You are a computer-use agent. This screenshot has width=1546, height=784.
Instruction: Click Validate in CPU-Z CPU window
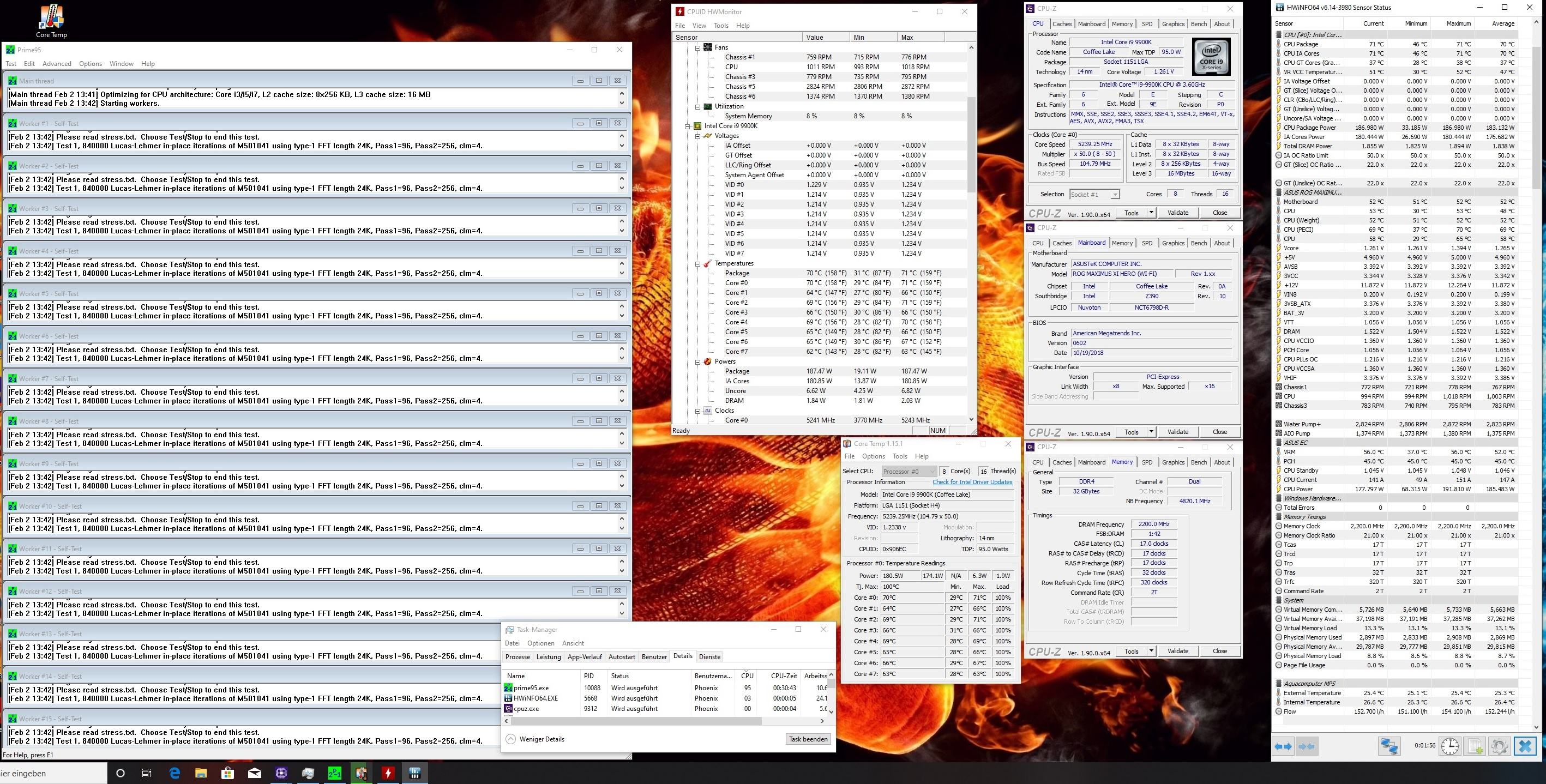(1177, 212)
